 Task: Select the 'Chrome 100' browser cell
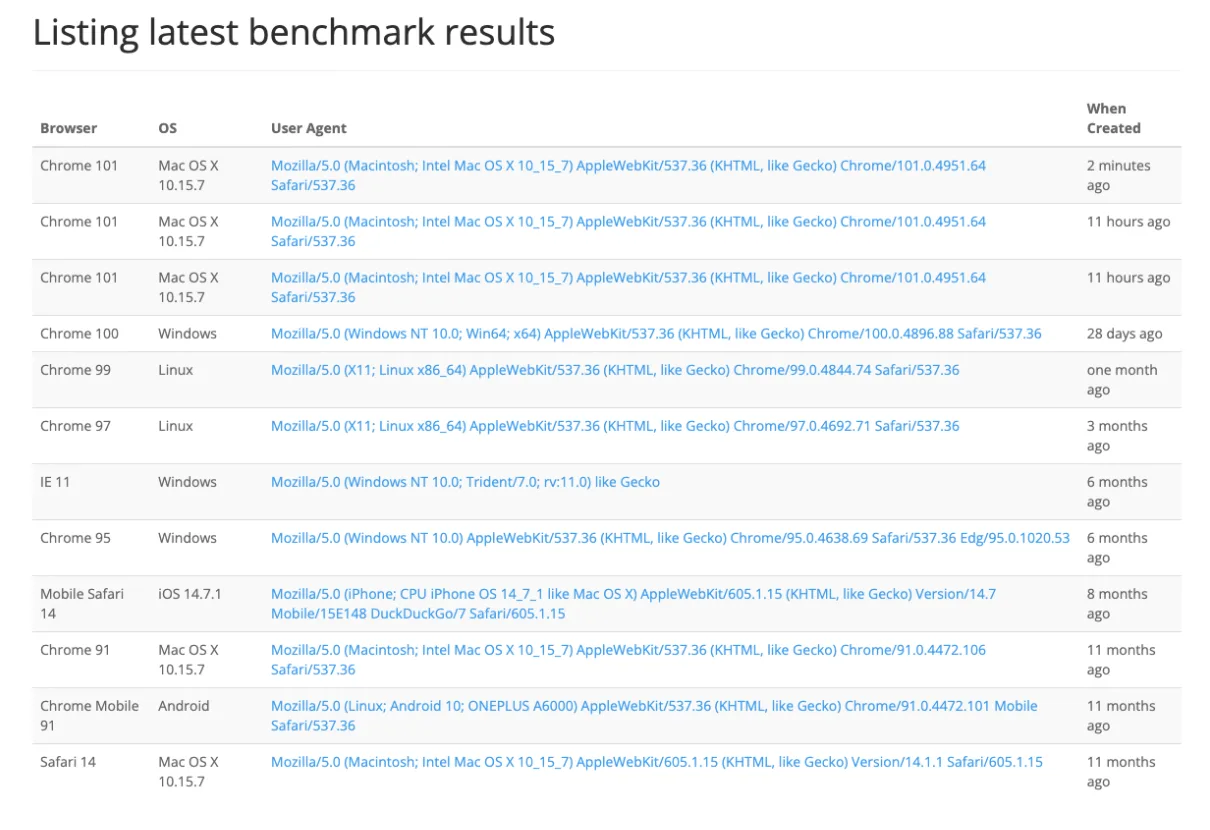pos(79,334)
